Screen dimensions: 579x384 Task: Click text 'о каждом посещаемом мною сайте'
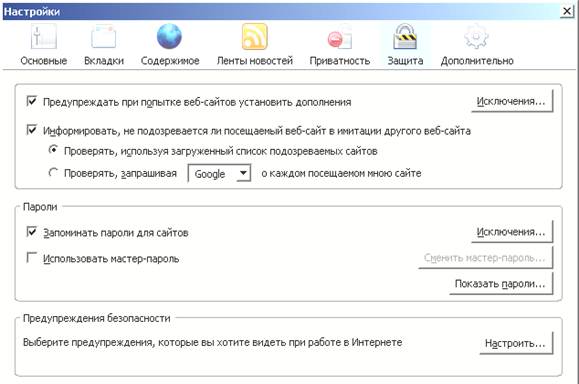(341, 173)
